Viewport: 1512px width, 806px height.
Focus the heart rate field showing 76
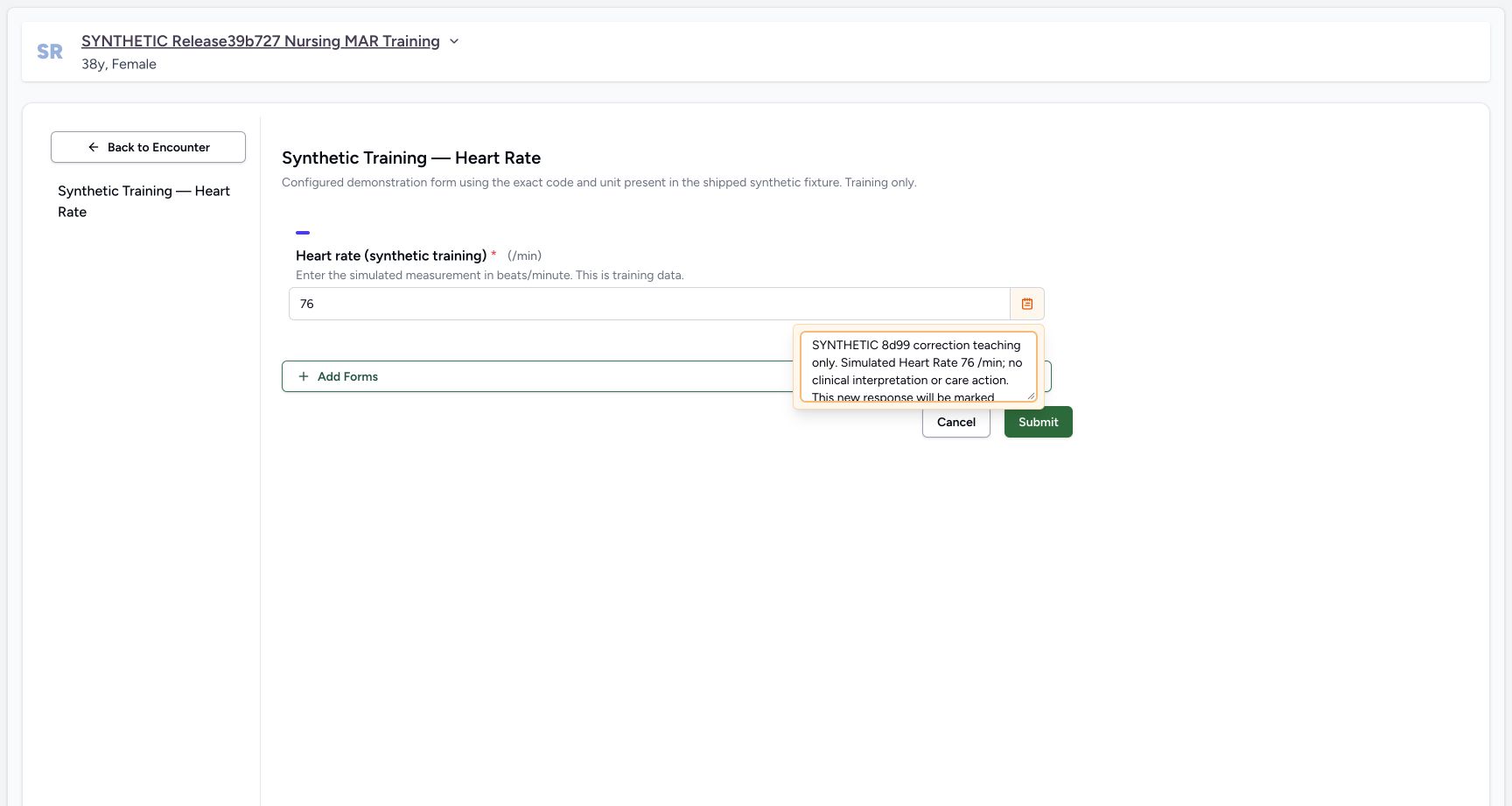click(649, 304)
